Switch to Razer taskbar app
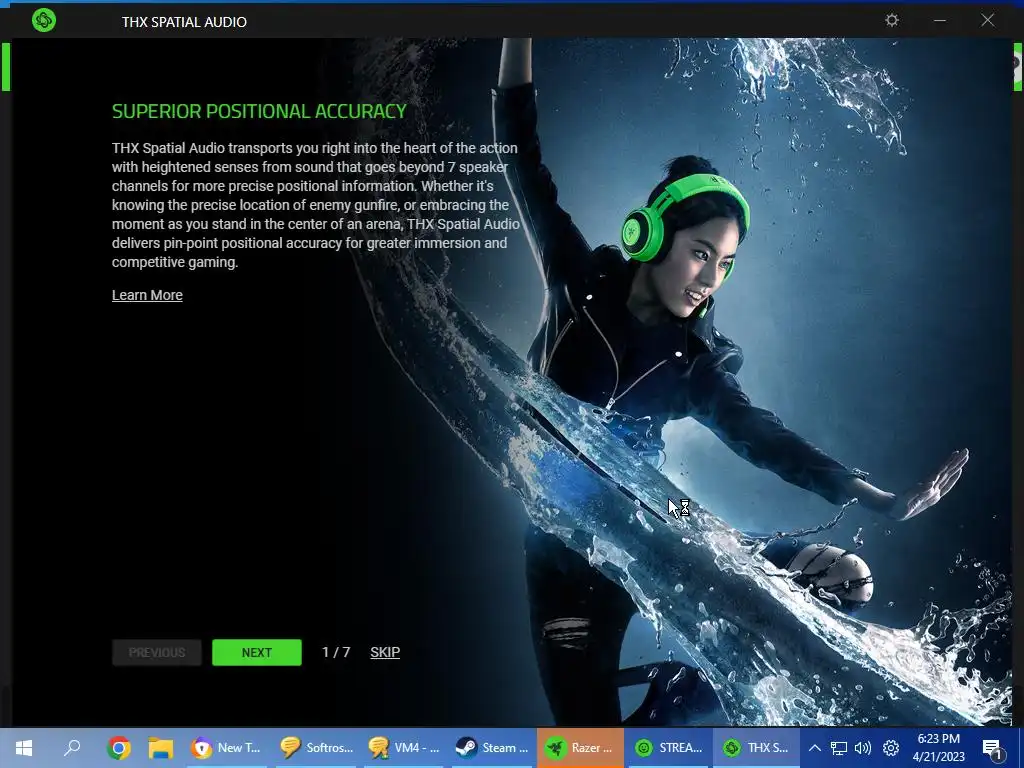This screenshot has width=1024, height=768. coord(581,748)
